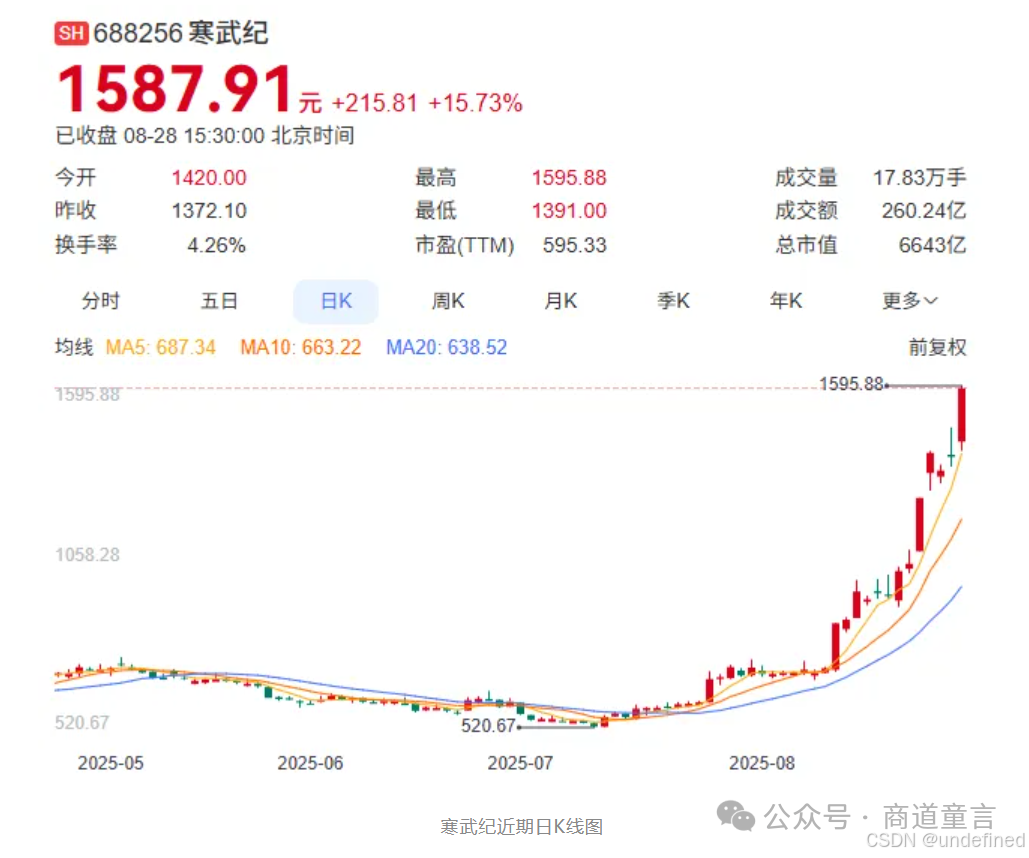Click the 最低 value 1391.00
The width and height of the screenshot is (1029, 858).
569,211
